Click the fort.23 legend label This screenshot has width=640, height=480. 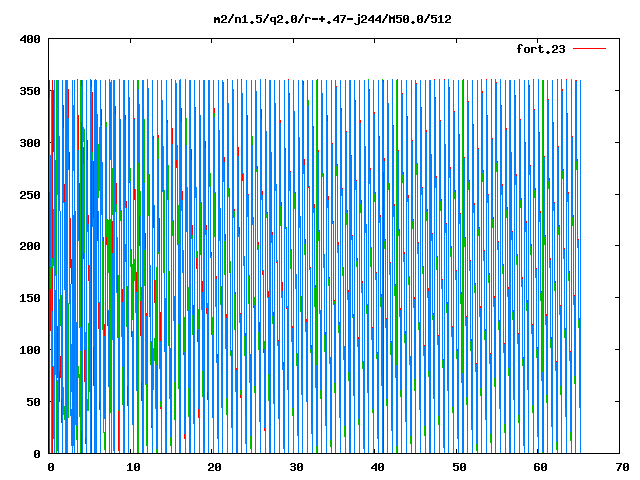coord(540,49)
